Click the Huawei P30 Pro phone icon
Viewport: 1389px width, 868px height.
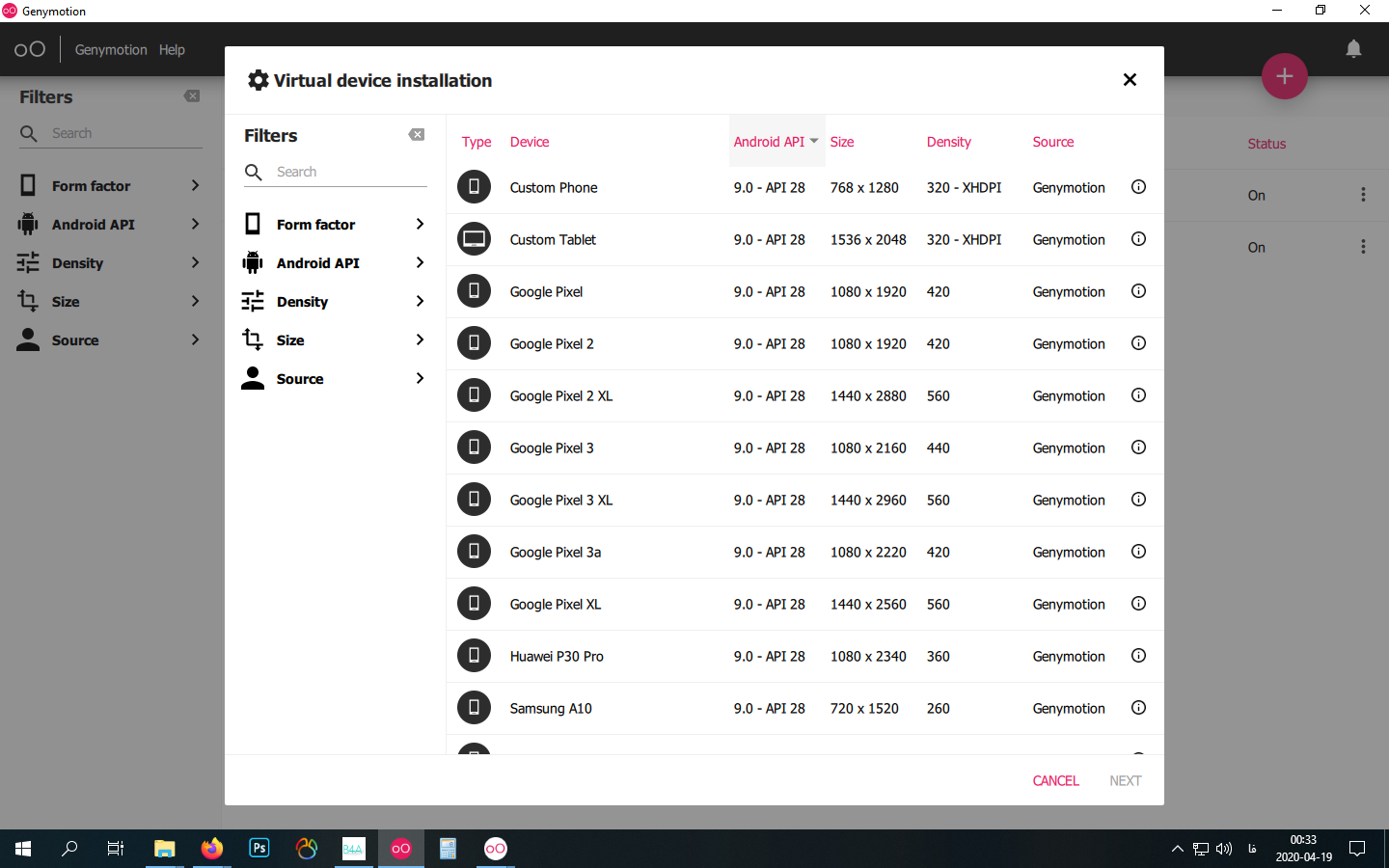(474, 656)
